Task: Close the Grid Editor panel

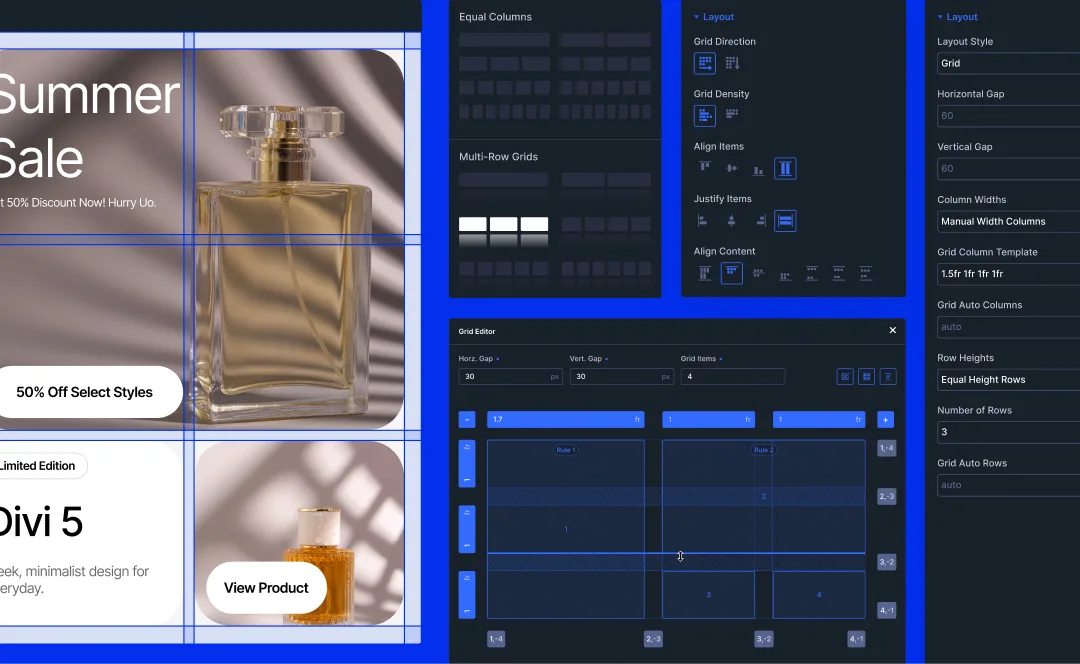Action: click(893, 330)
